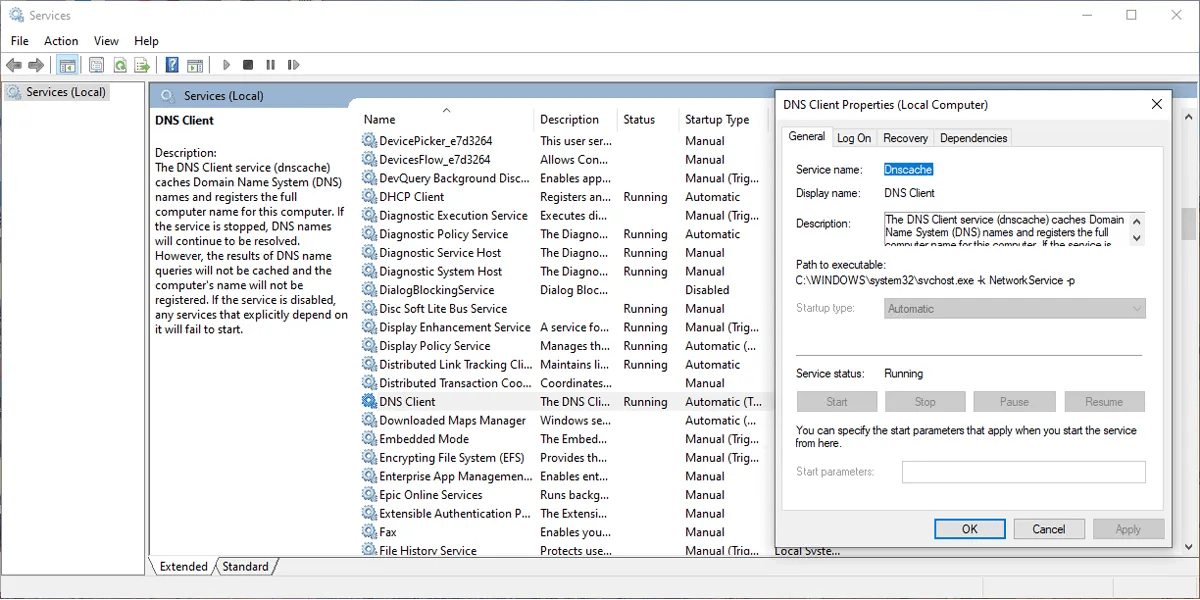1200x600 pixels.
Task: Click the OK button
Action: (969, 528)
